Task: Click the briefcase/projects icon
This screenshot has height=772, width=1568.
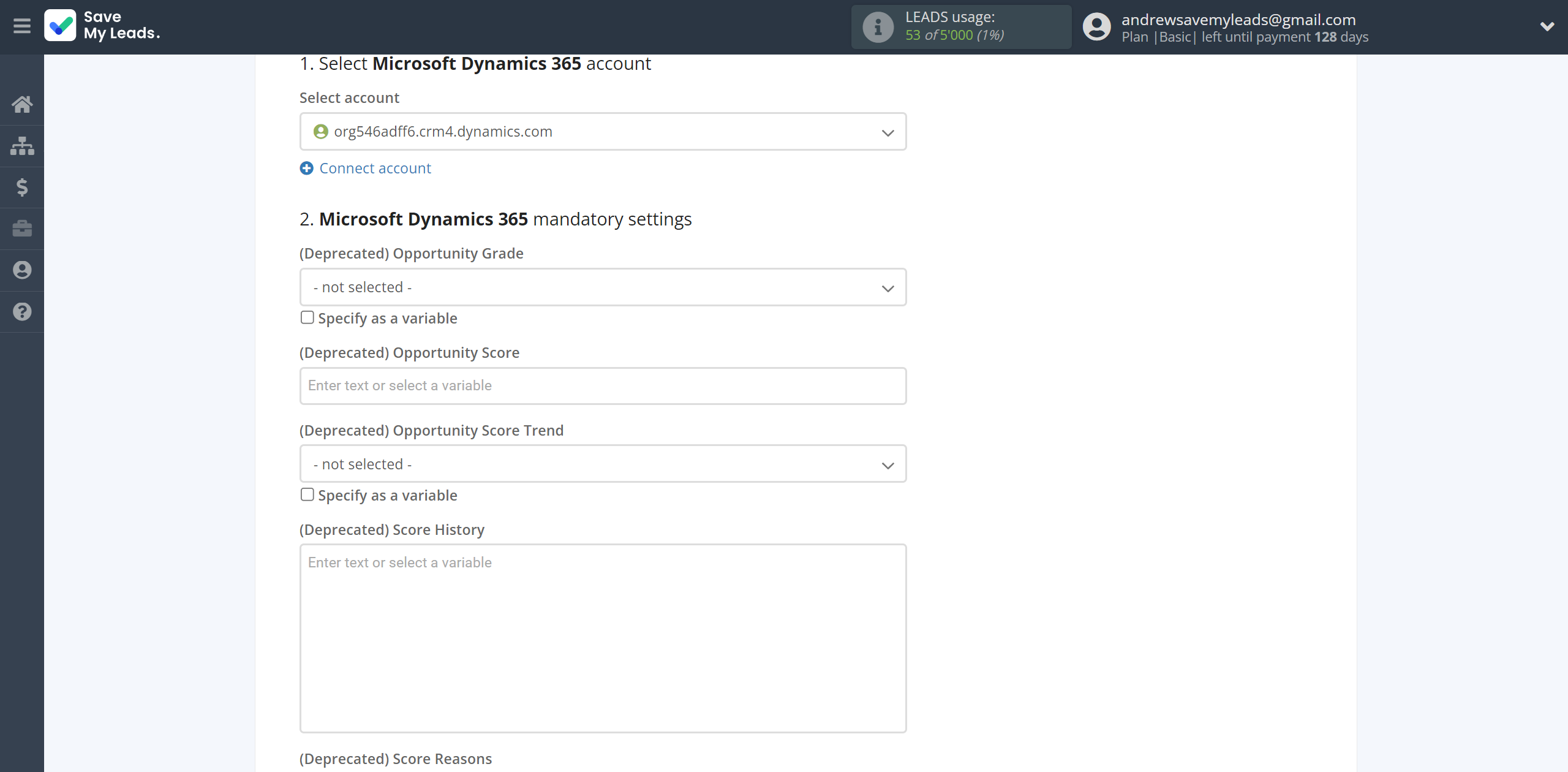Action: [22, 227]
